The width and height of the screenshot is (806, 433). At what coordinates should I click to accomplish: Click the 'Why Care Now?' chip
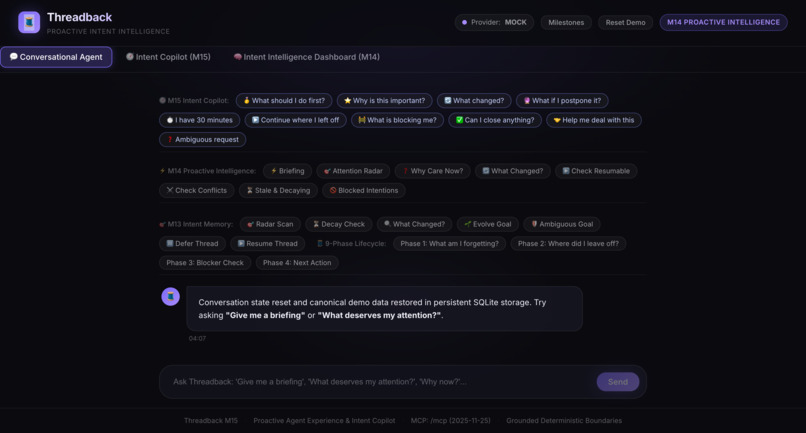[x=432, y=171]
